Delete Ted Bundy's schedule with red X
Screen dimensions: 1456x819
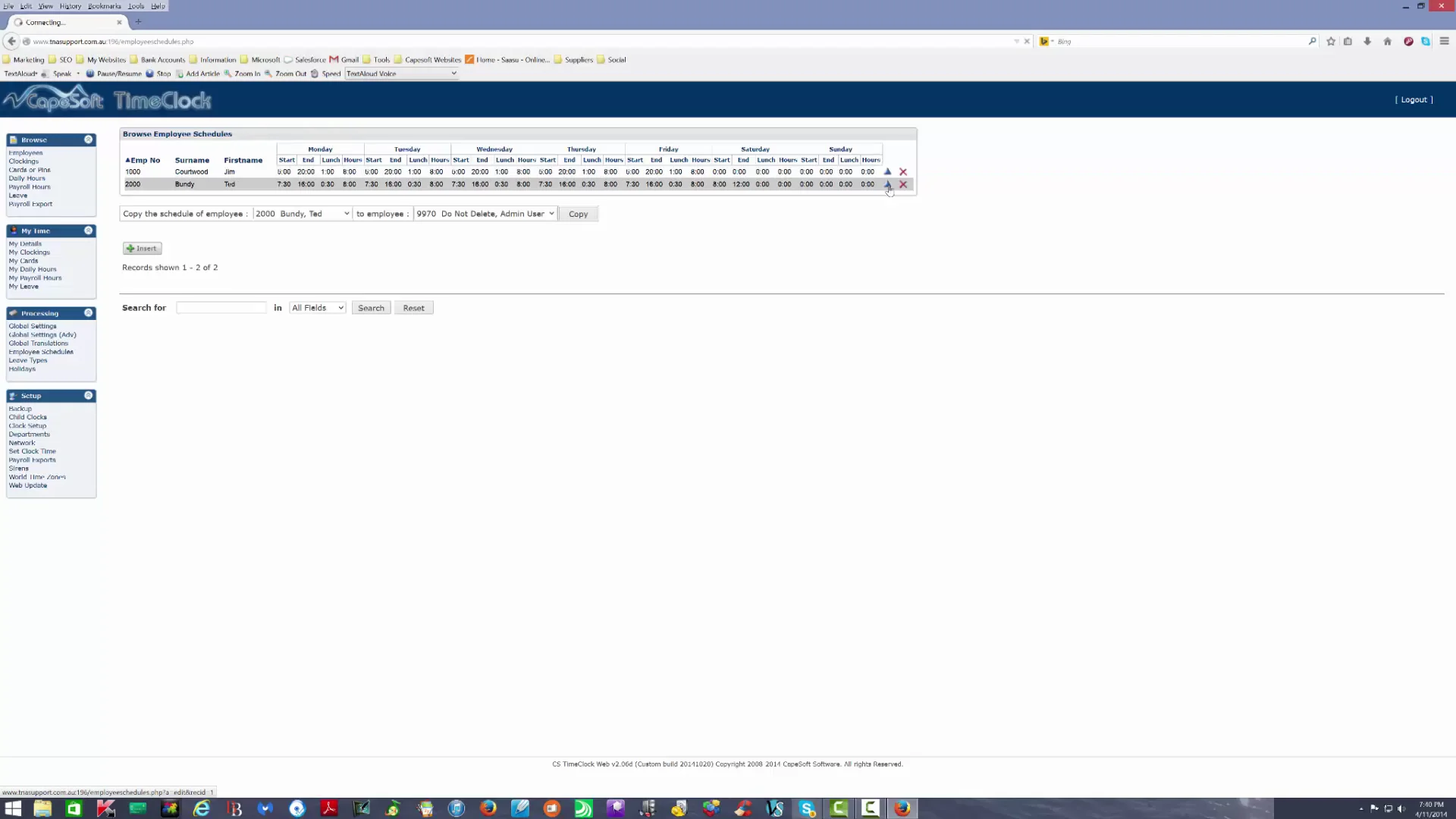tap(903, 184)
